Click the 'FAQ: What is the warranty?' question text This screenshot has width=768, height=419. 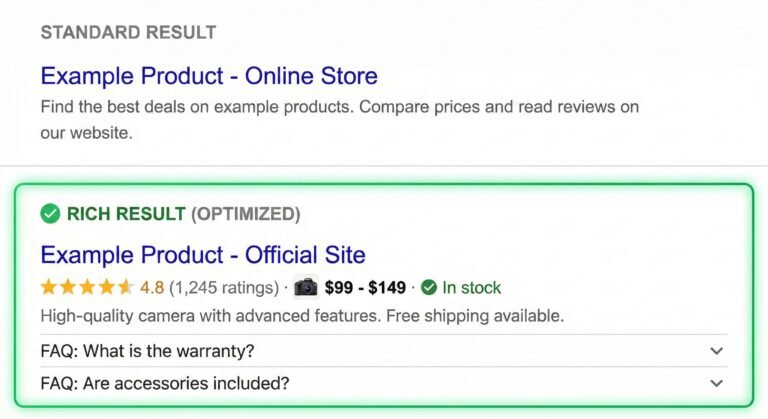click(148, 351)
